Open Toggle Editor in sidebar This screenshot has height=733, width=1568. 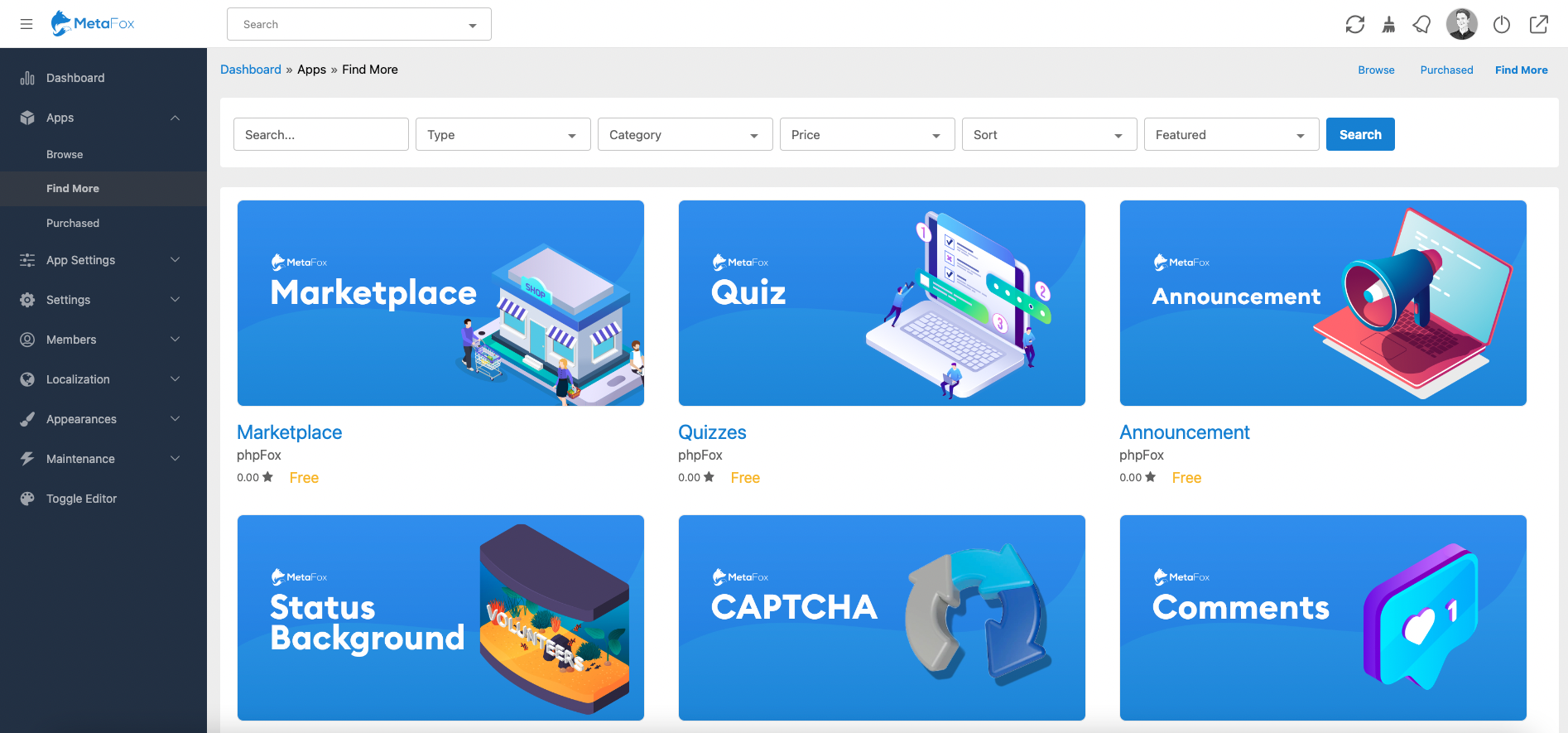click(x=103, y=499)
